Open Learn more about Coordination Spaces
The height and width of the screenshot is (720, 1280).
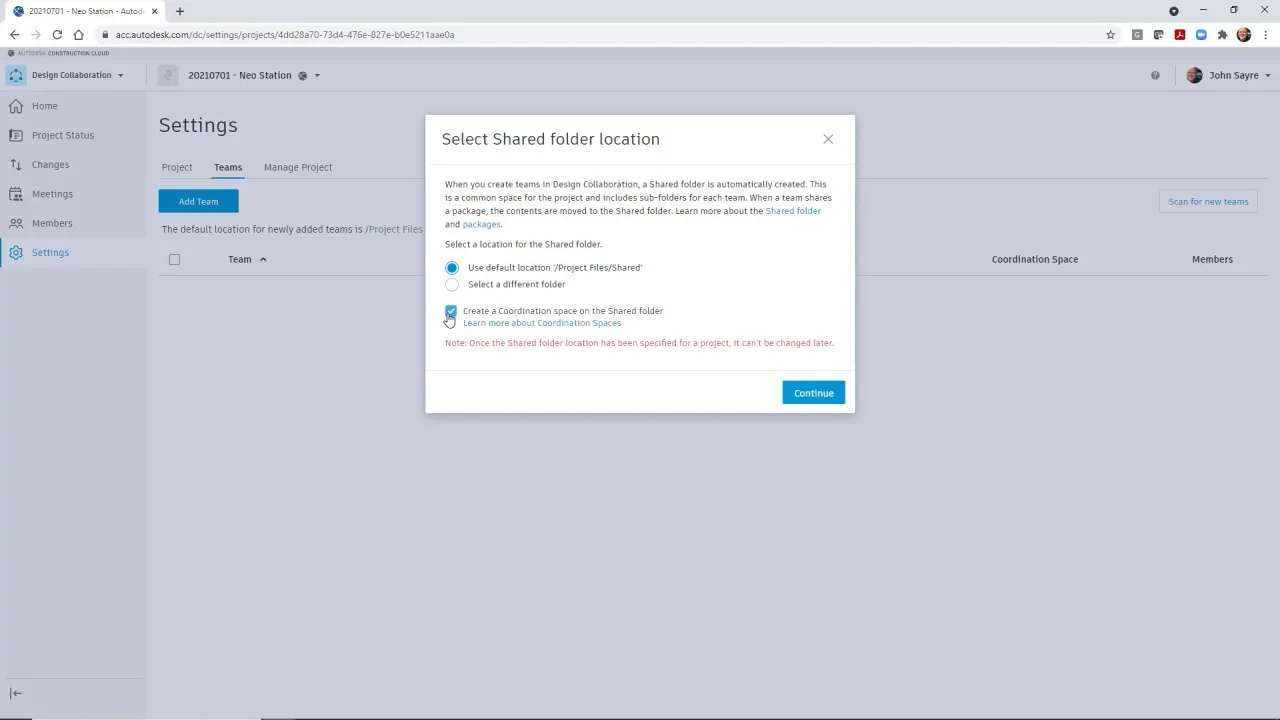click(542, 323)
